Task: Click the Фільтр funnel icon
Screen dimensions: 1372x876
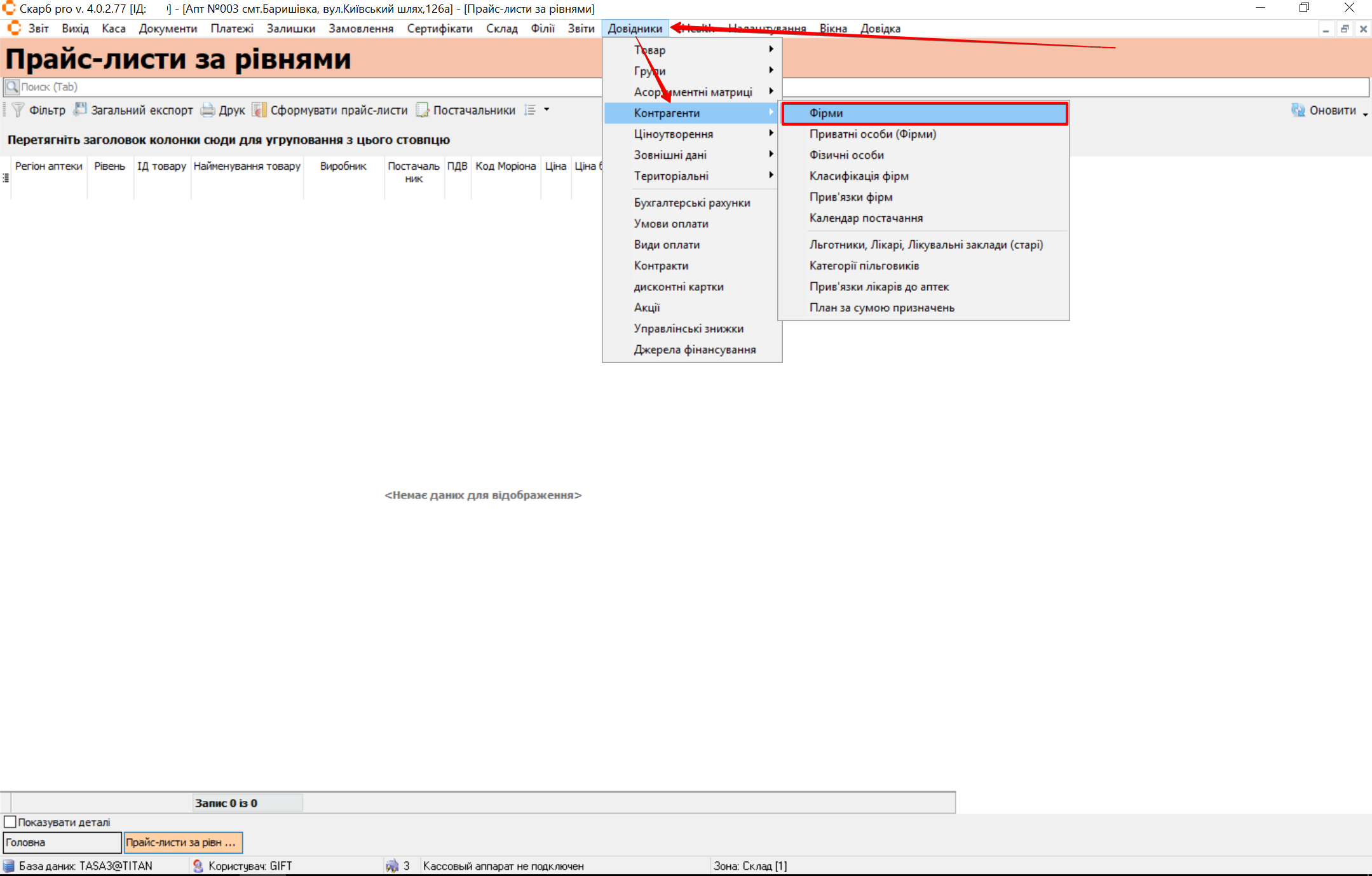Action: coord(18,110)
